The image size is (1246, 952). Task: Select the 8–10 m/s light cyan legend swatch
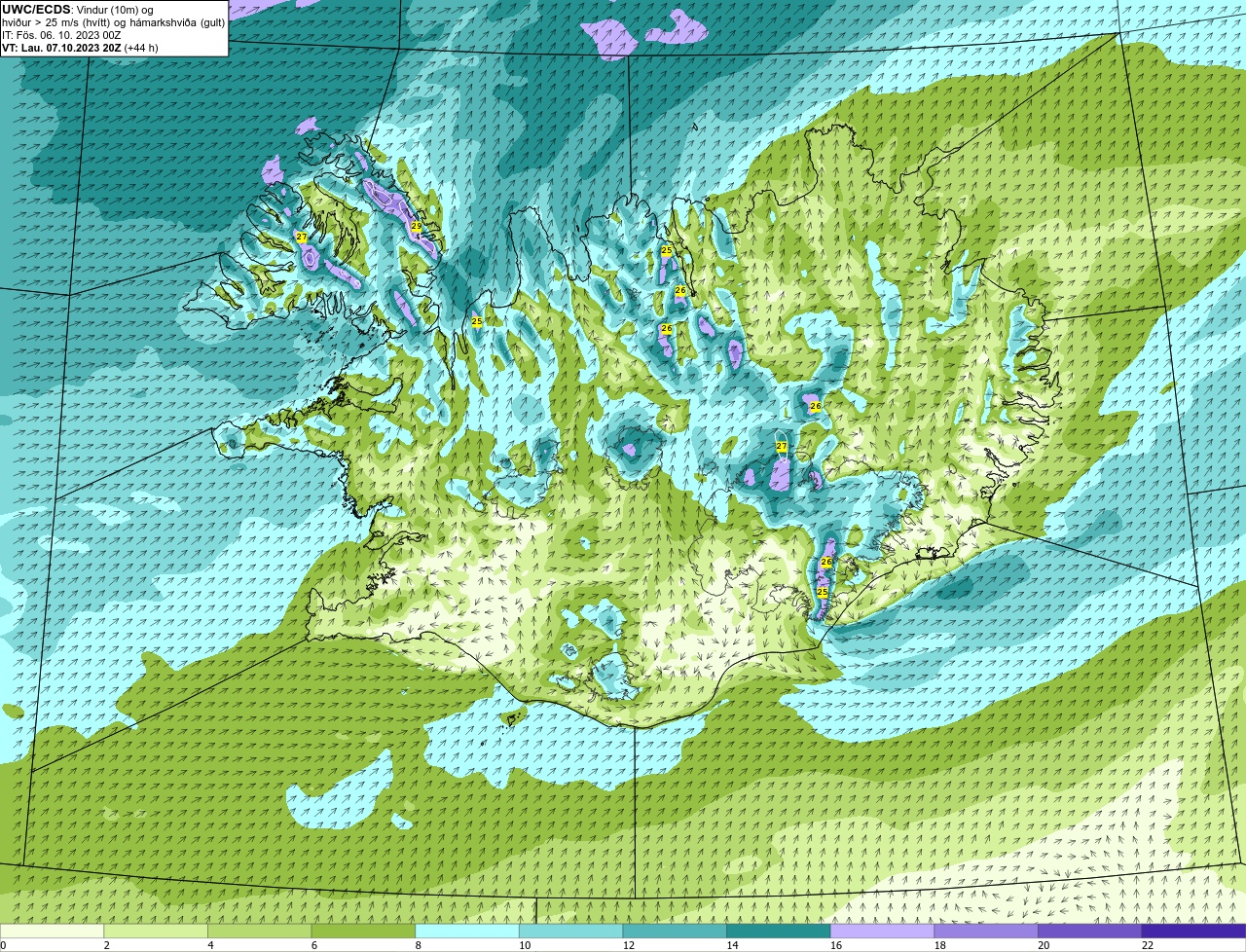pos(467,931)
